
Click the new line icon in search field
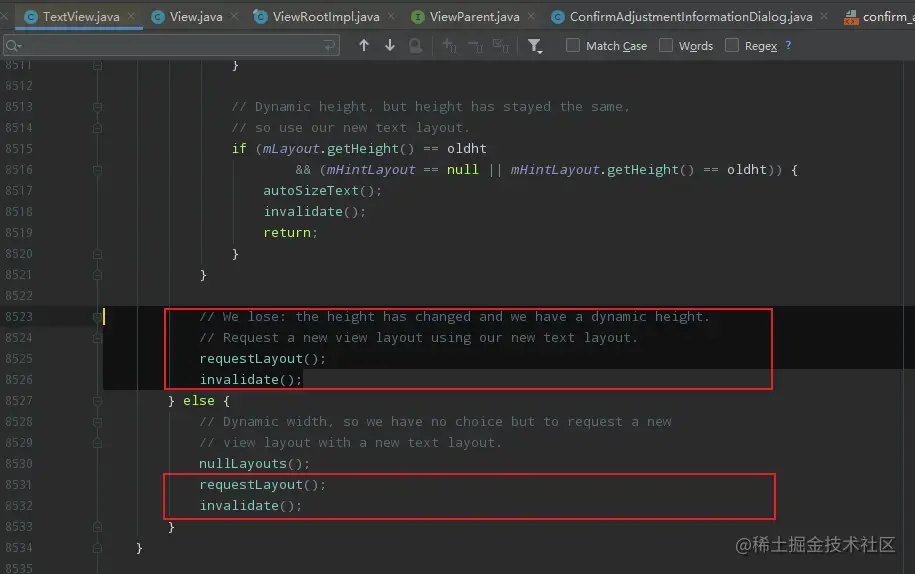tap(329, 46)
